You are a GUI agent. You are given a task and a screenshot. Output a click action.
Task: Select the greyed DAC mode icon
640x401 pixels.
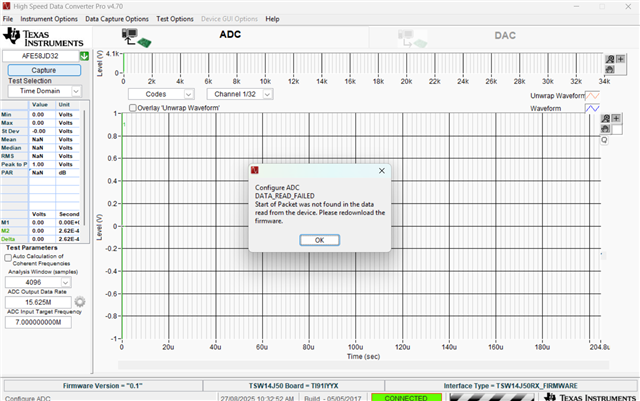[x=412, y=39]
